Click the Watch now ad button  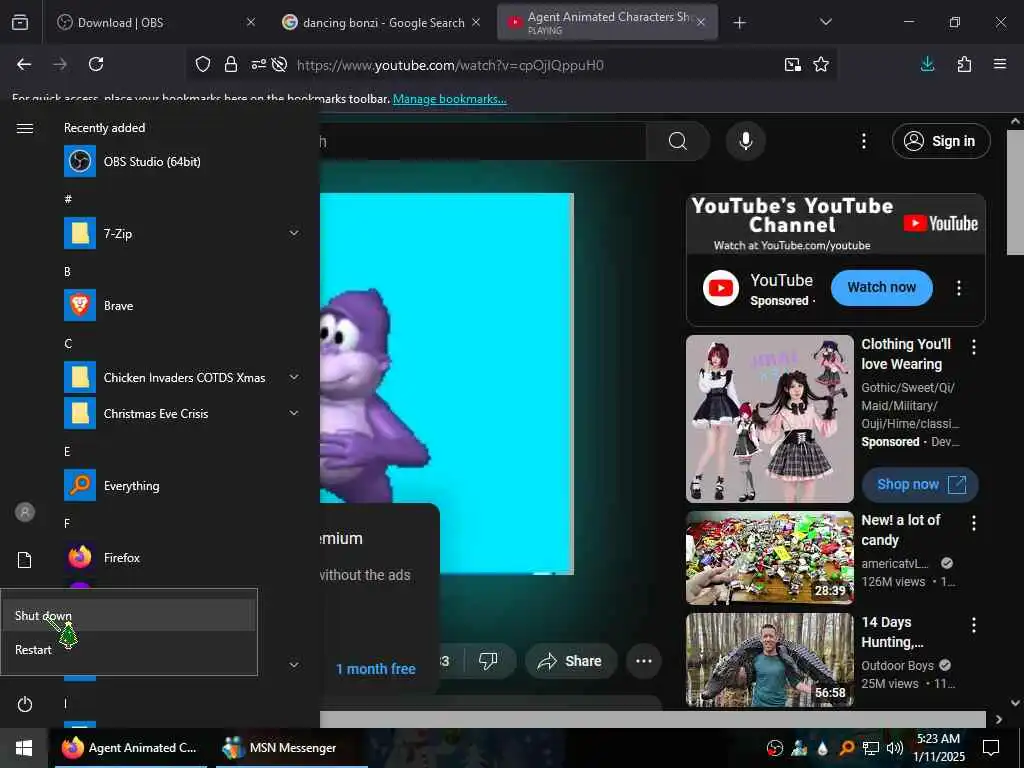882,287
